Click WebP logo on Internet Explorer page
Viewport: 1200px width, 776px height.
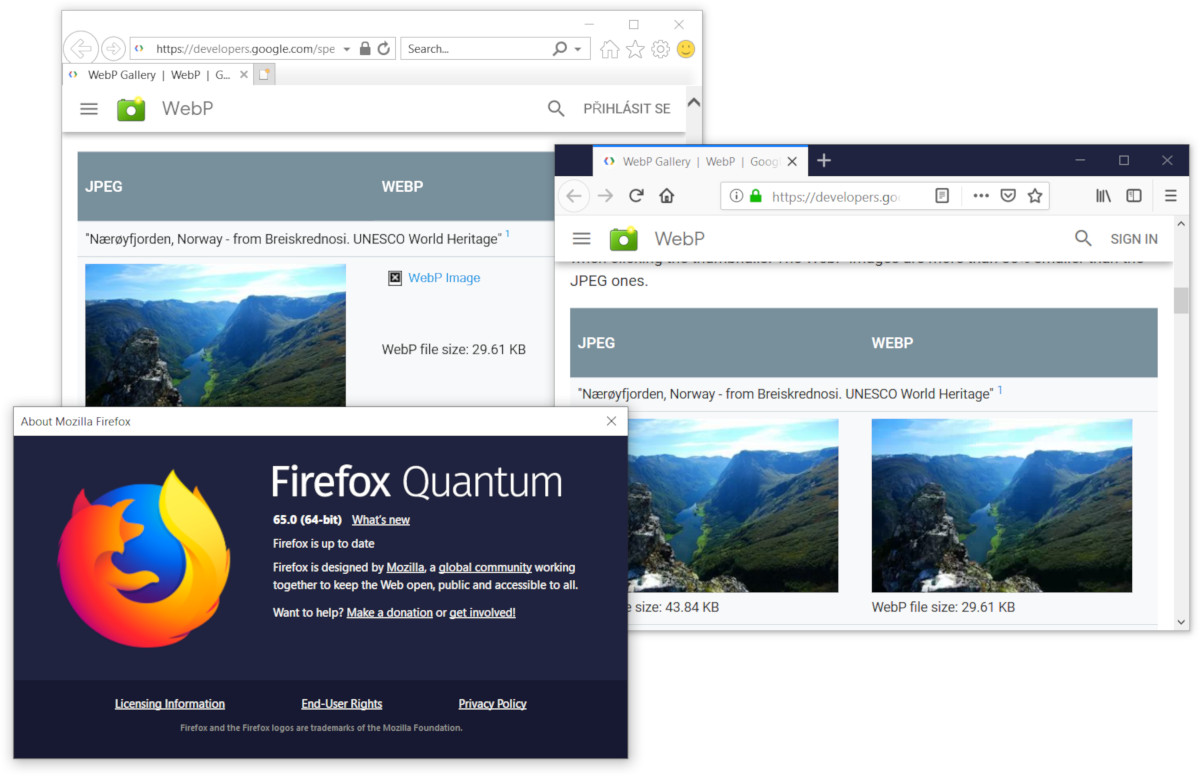[131, 109]
